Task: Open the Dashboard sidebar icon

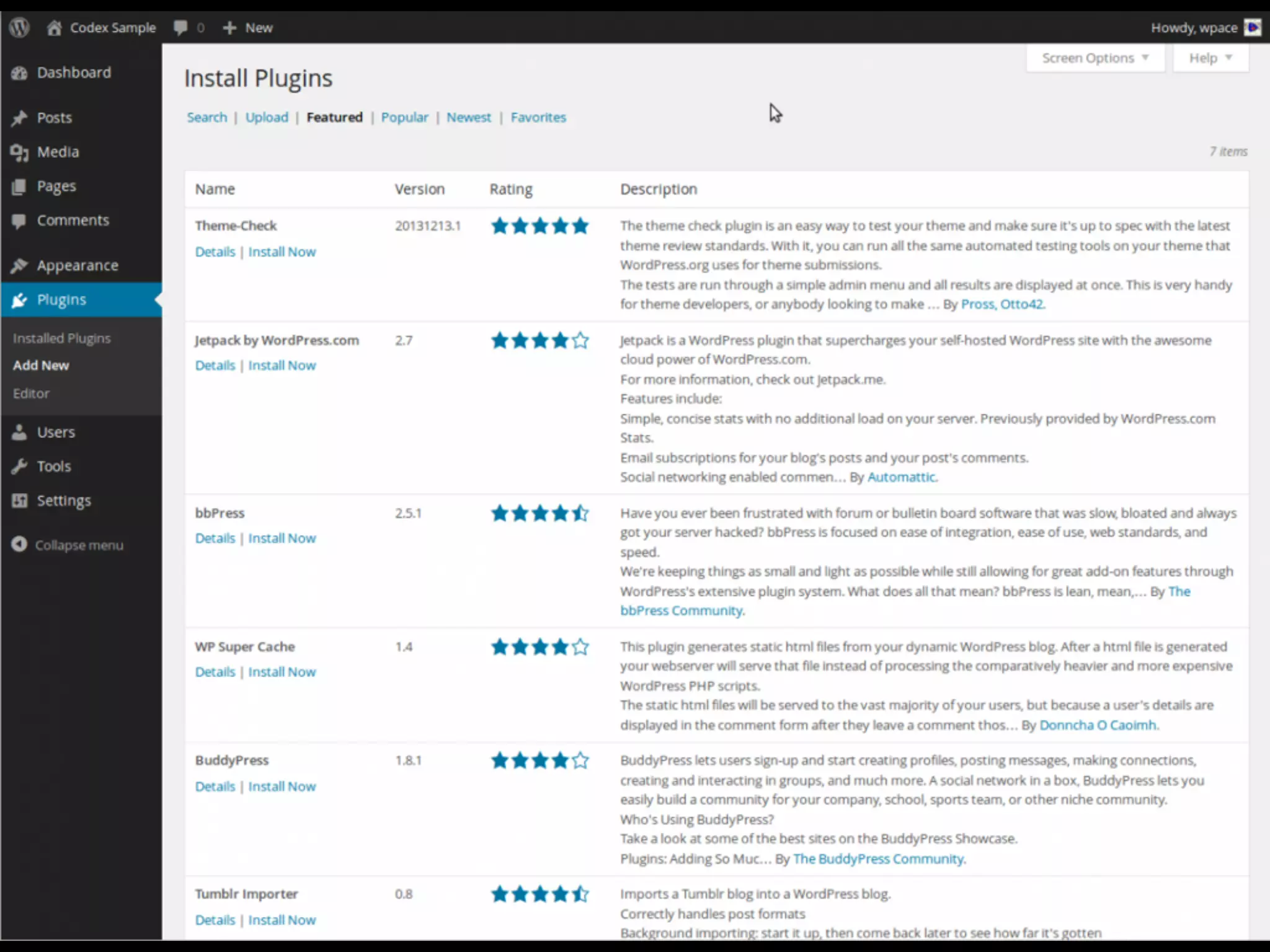Action: (19, 73)
